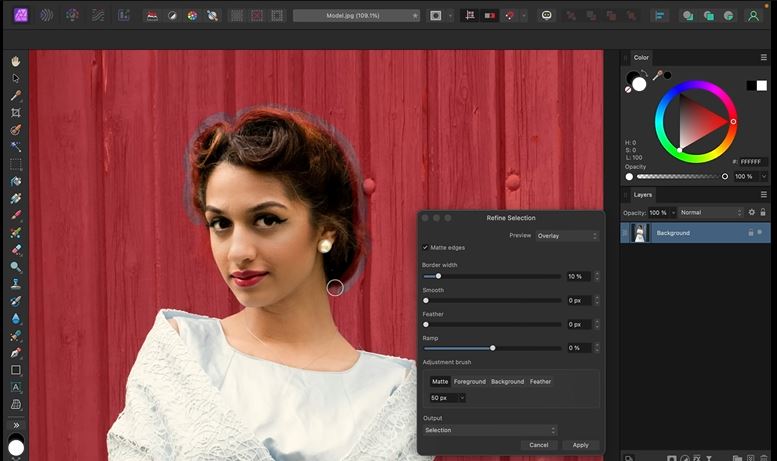Choose the Feather adjustment brush mode
Viewport: 777px width, 461px height.
(x=540, y=381)
